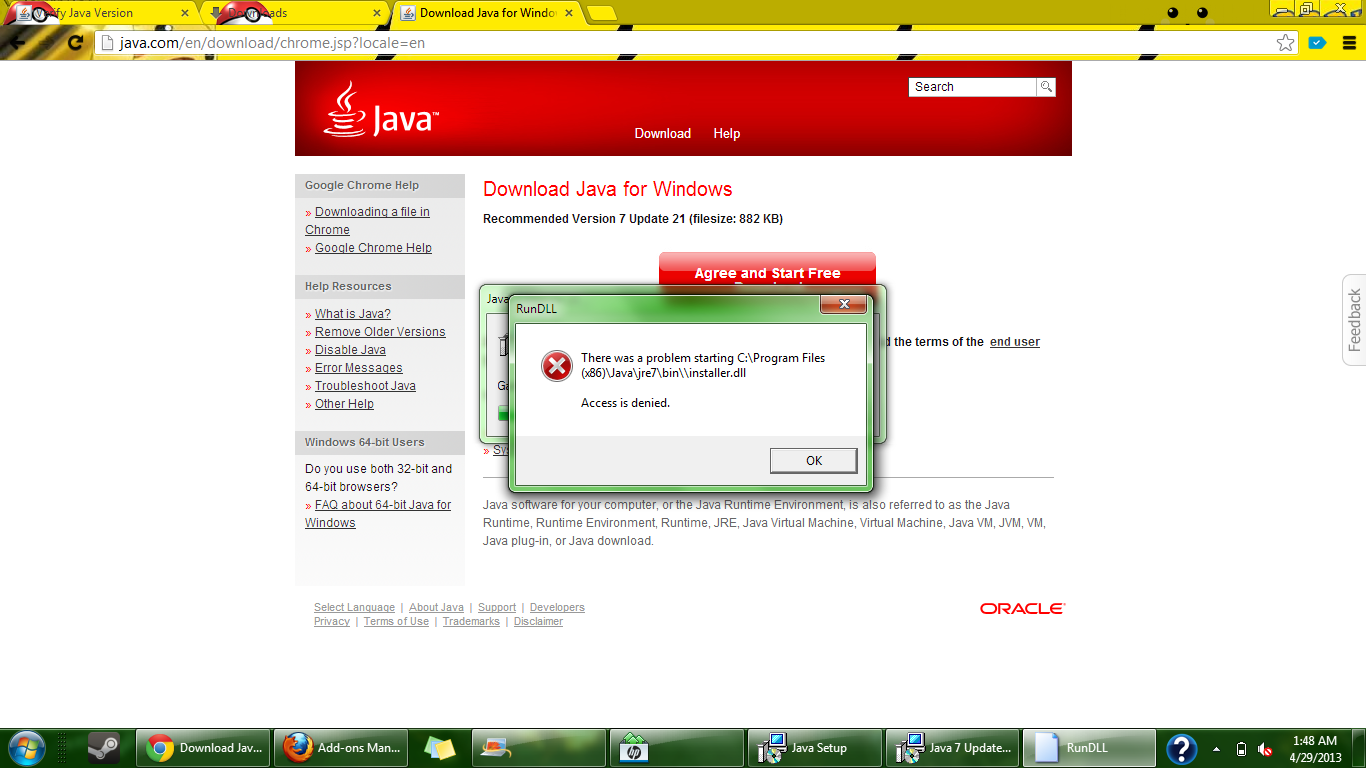Click the Java logo in the header
The image size is (1366, 768).
coord(381,110)
